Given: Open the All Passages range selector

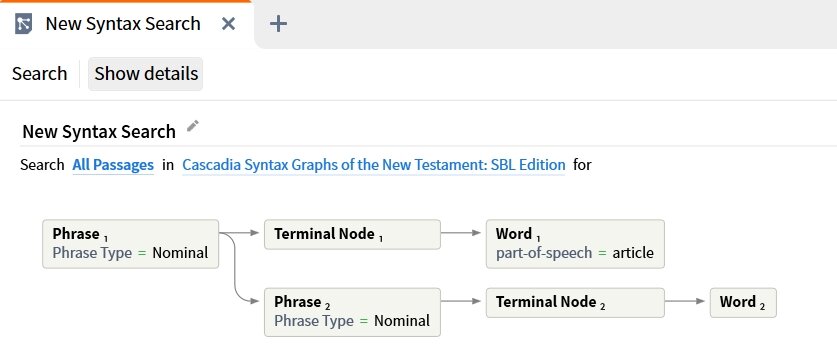Looking at the screenshot, I should [x=113, y=165].
